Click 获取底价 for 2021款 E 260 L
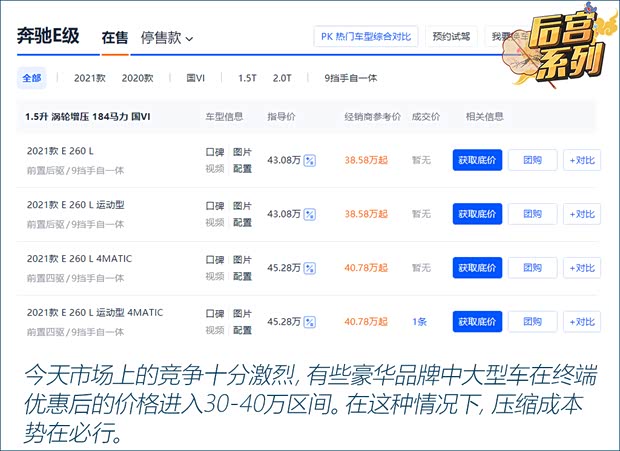Viewport: 620px width, 451px height. click(x=477, y=160)
